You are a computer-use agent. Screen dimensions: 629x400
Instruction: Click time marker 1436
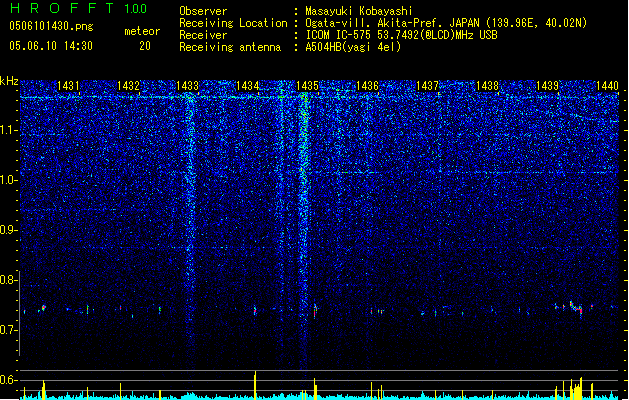367,86
